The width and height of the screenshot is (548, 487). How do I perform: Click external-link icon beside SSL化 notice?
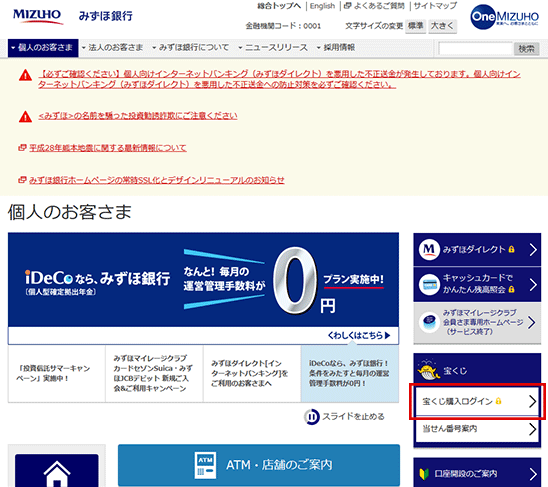22,180
